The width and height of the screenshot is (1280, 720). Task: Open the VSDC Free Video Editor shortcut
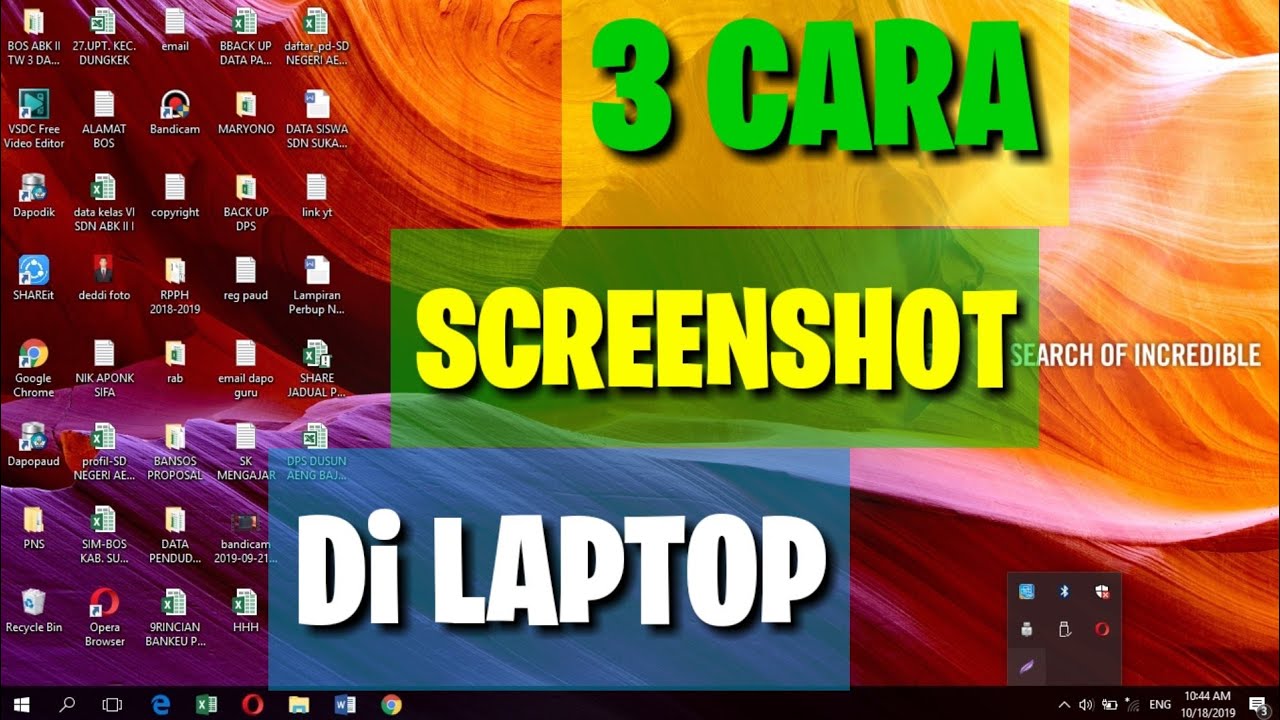(x=34, y=119)
